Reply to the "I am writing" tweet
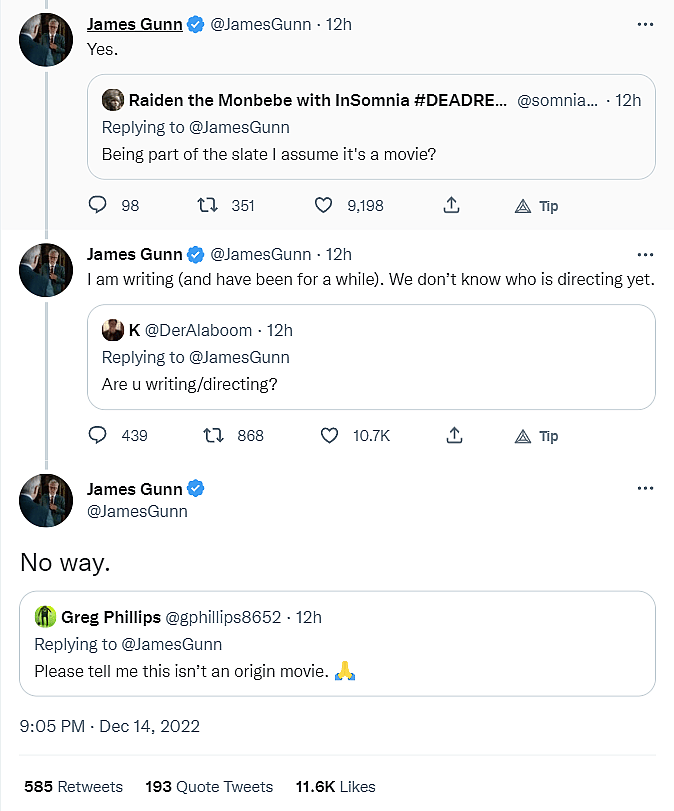The width and height of the screenshot is (674, 811). pyautogui.click(x=98, y=435)
